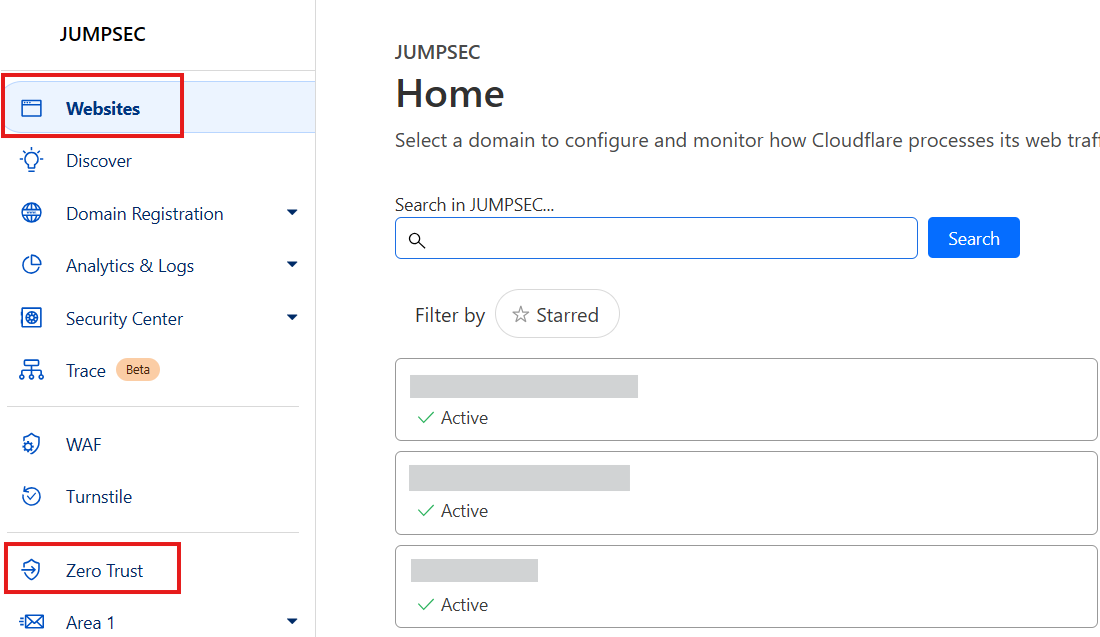Click the Turnstile checkmark icon
This screenshot has width=1100, height=637.
pos(32,496)
